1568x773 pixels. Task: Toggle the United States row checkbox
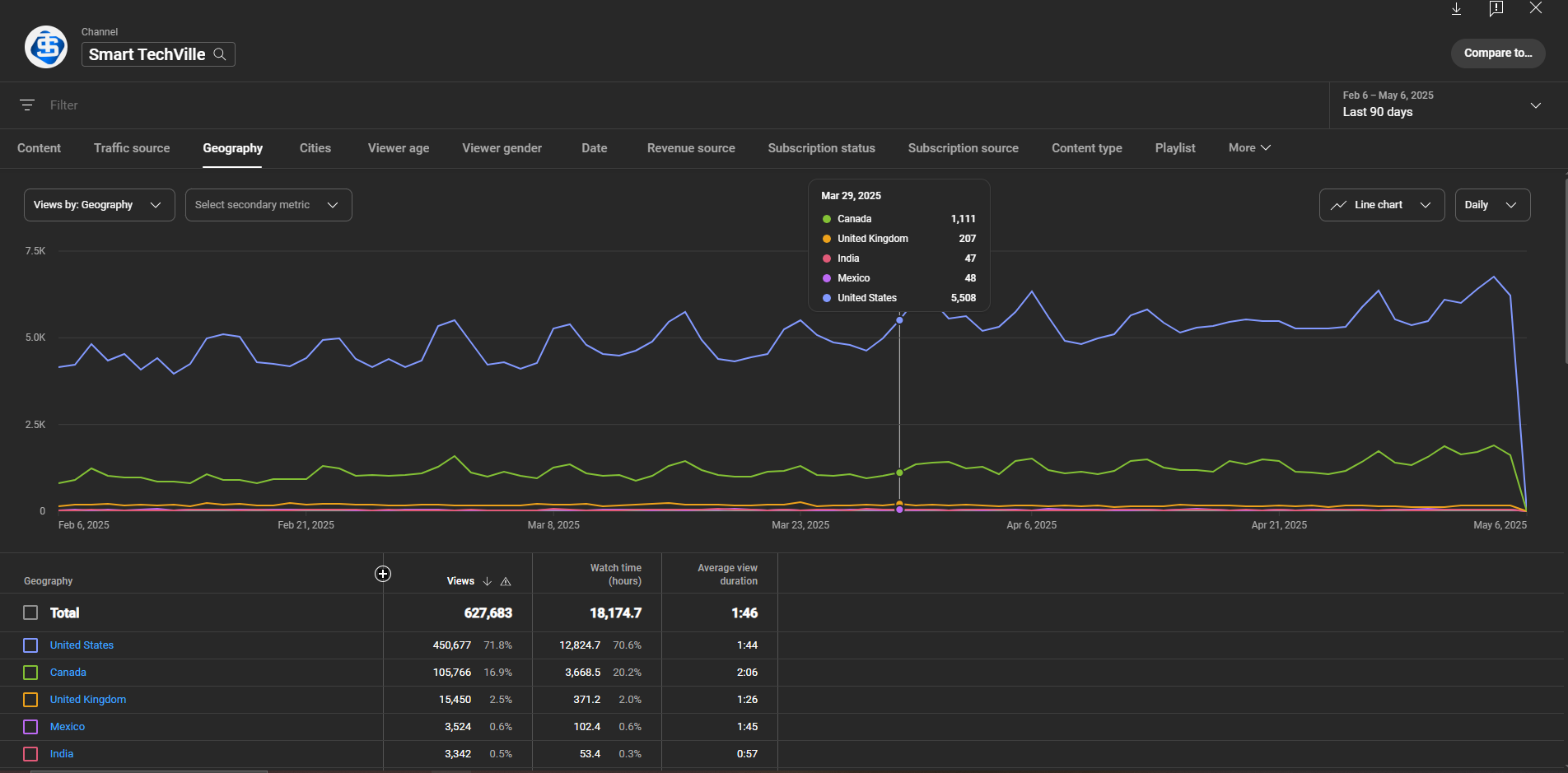pos(30,645)
